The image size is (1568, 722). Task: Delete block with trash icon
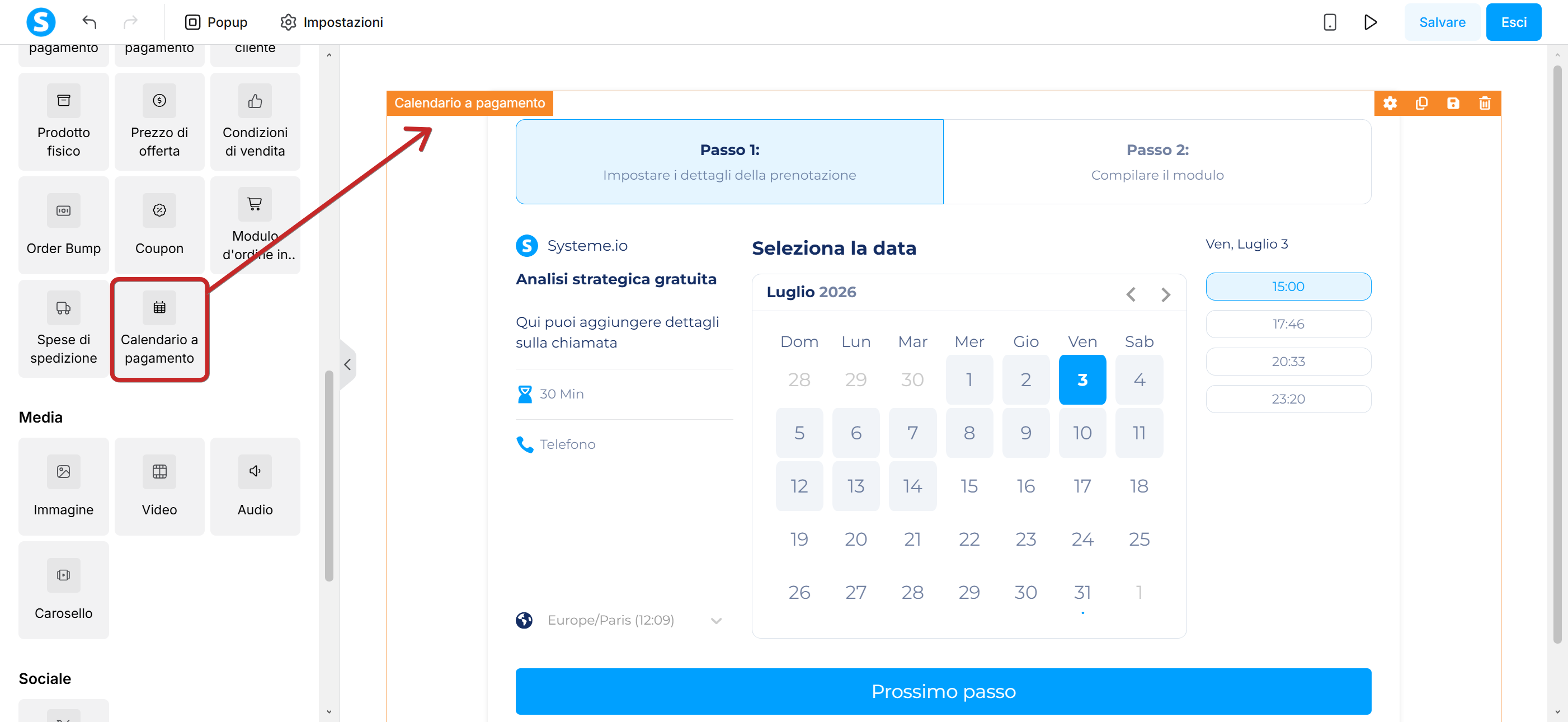pyautogui.click(x=1485, y=103)
